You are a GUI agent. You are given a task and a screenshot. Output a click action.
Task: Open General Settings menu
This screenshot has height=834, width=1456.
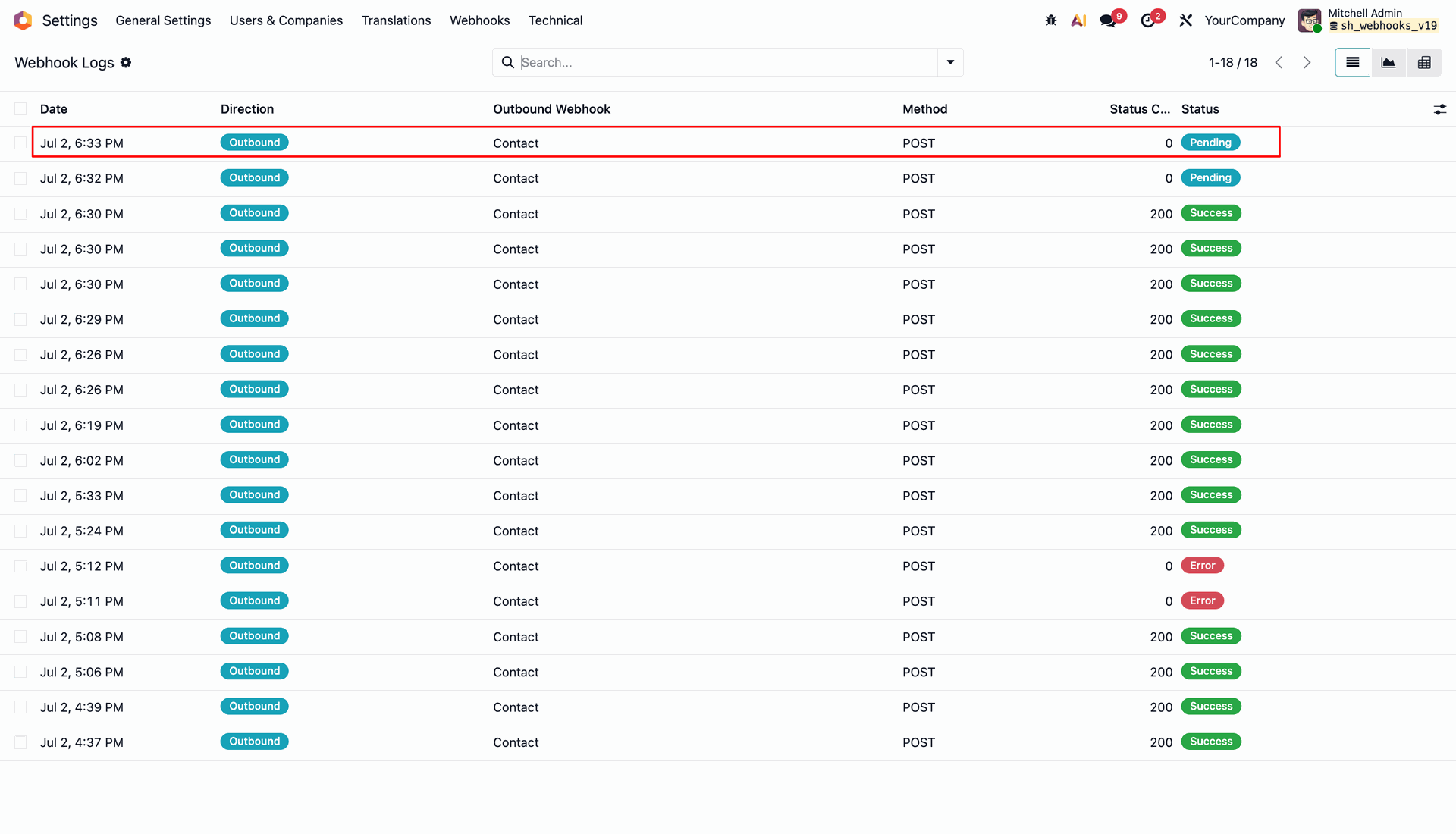163,20
